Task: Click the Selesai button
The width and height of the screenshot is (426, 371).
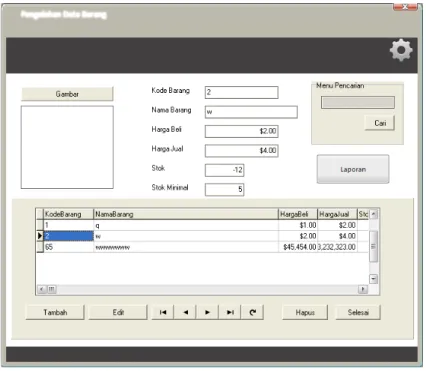Action: click(358, 312)
